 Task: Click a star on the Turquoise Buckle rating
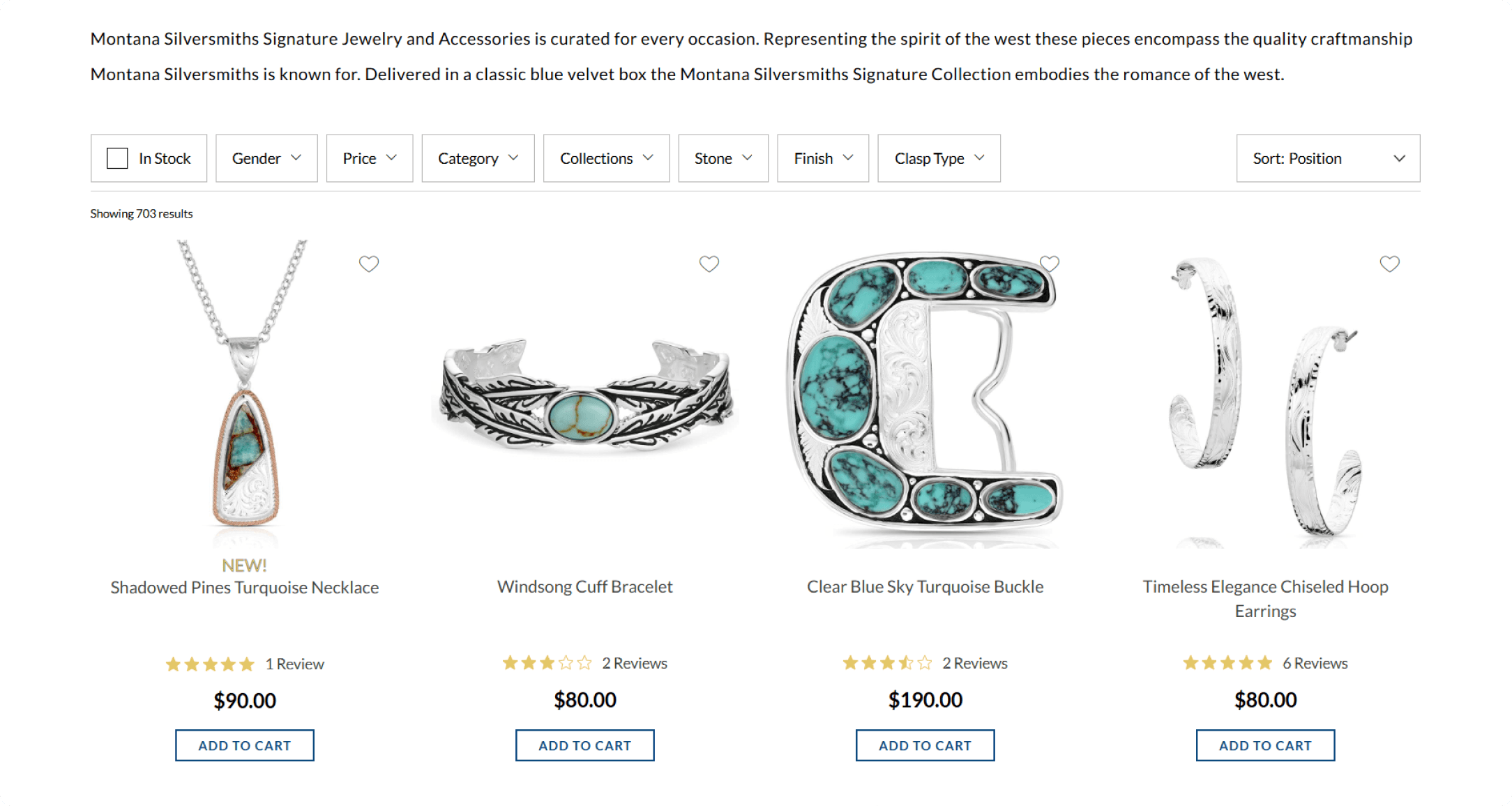887,663
